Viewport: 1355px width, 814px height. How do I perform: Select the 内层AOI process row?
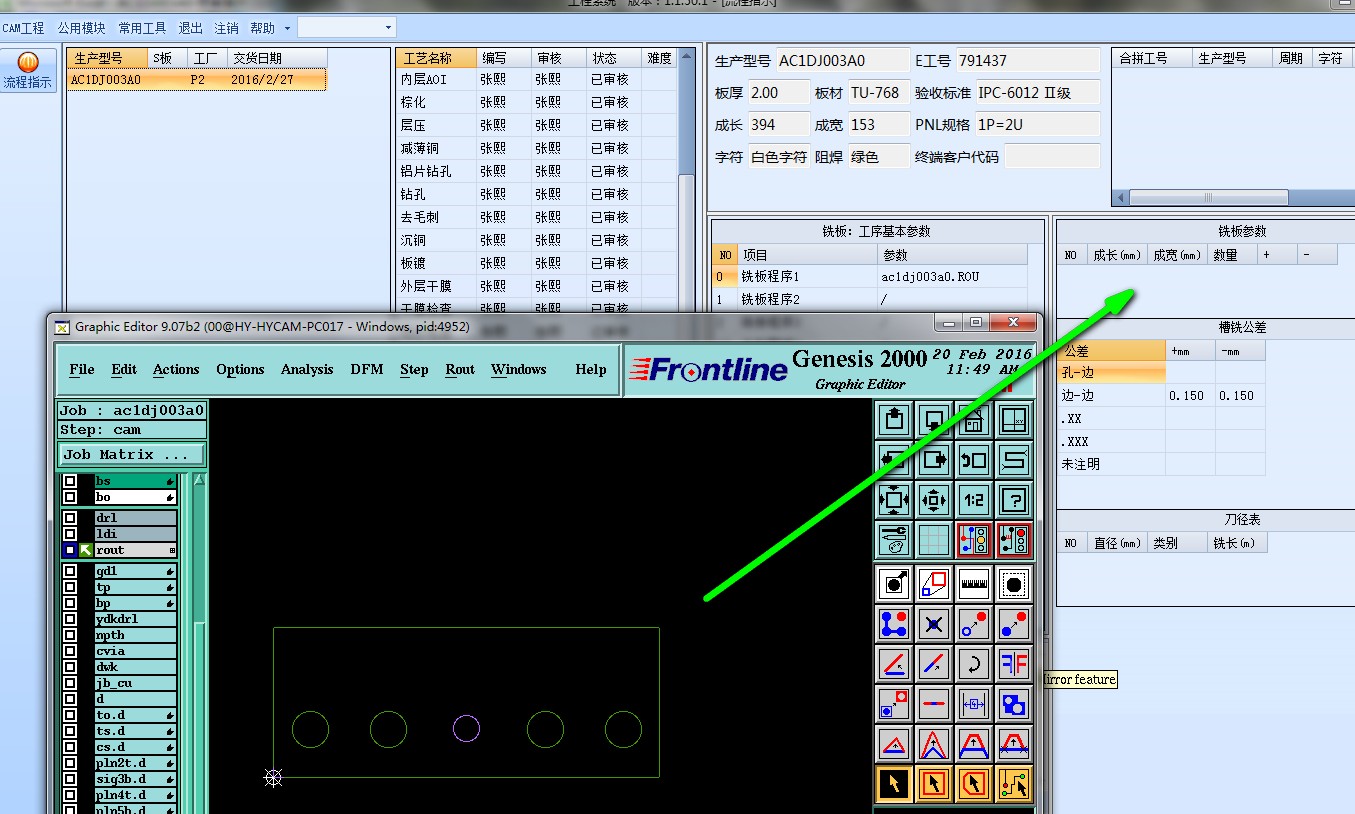click(x=537, y=79)
